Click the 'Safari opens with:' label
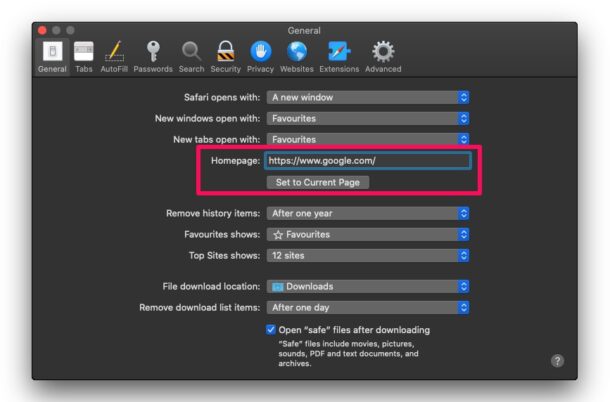 click(x=222, y=97)
